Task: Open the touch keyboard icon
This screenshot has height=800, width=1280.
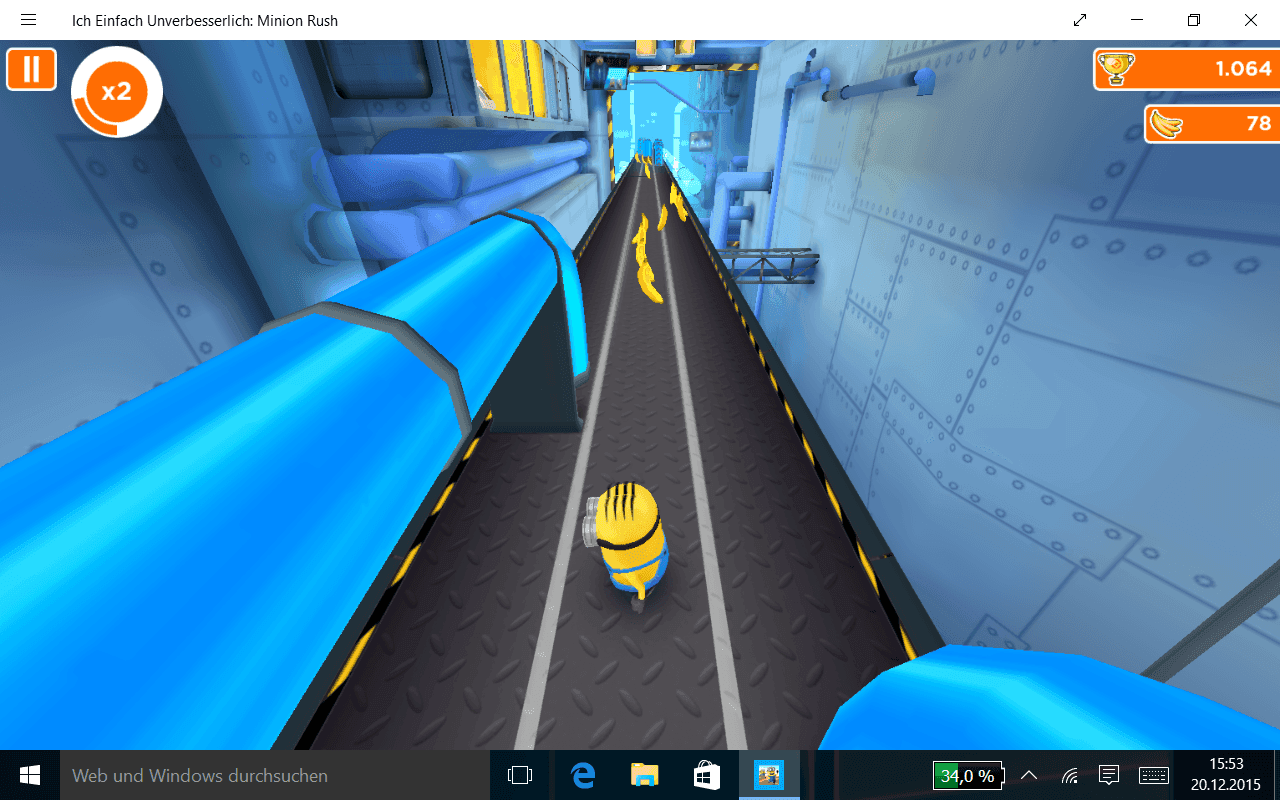Action: (1153, 775)
